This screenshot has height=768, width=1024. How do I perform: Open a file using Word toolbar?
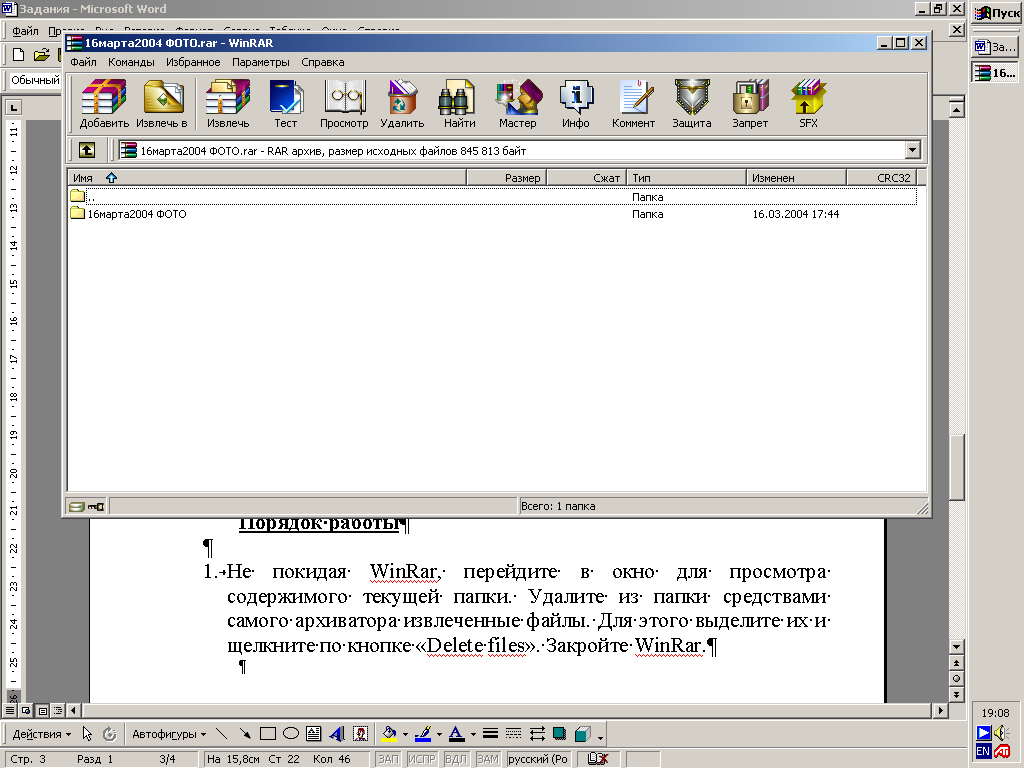pos(41,55)
